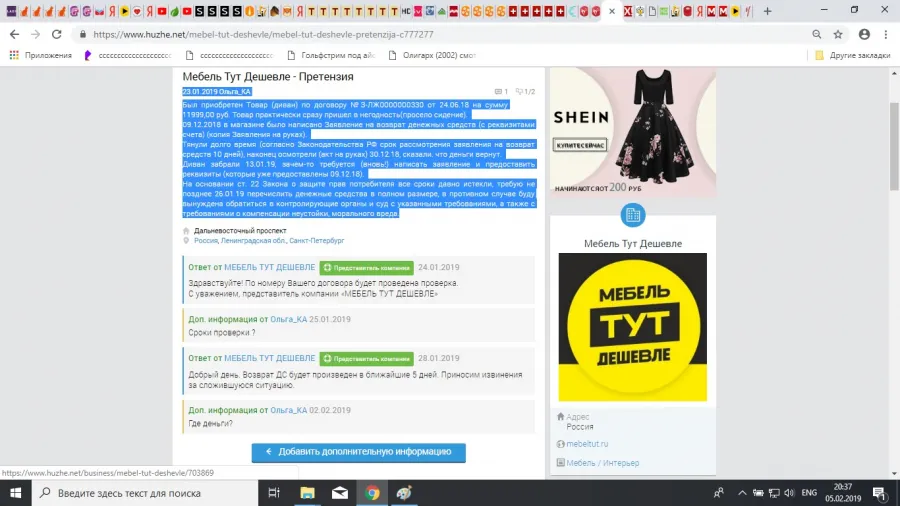Switch the ENG input language
The width and height of the screenshot is (900, 506).
point(809,493)
